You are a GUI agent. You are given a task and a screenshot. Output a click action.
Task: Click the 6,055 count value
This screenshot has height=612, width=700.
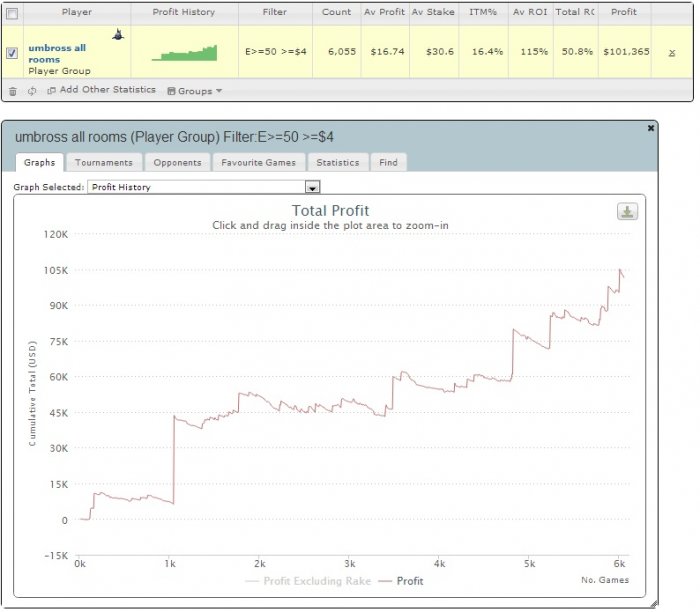coord(342,52)
